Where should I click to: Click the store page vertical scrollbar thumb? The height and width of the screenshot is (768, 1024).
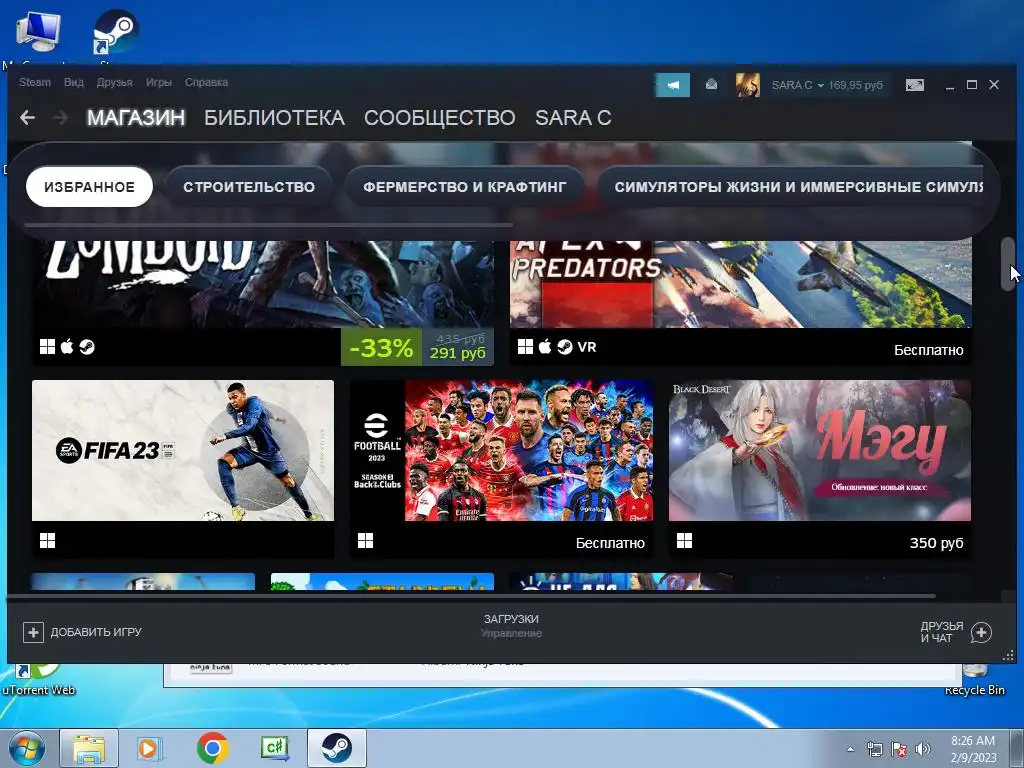click(x=1008, y=264)
